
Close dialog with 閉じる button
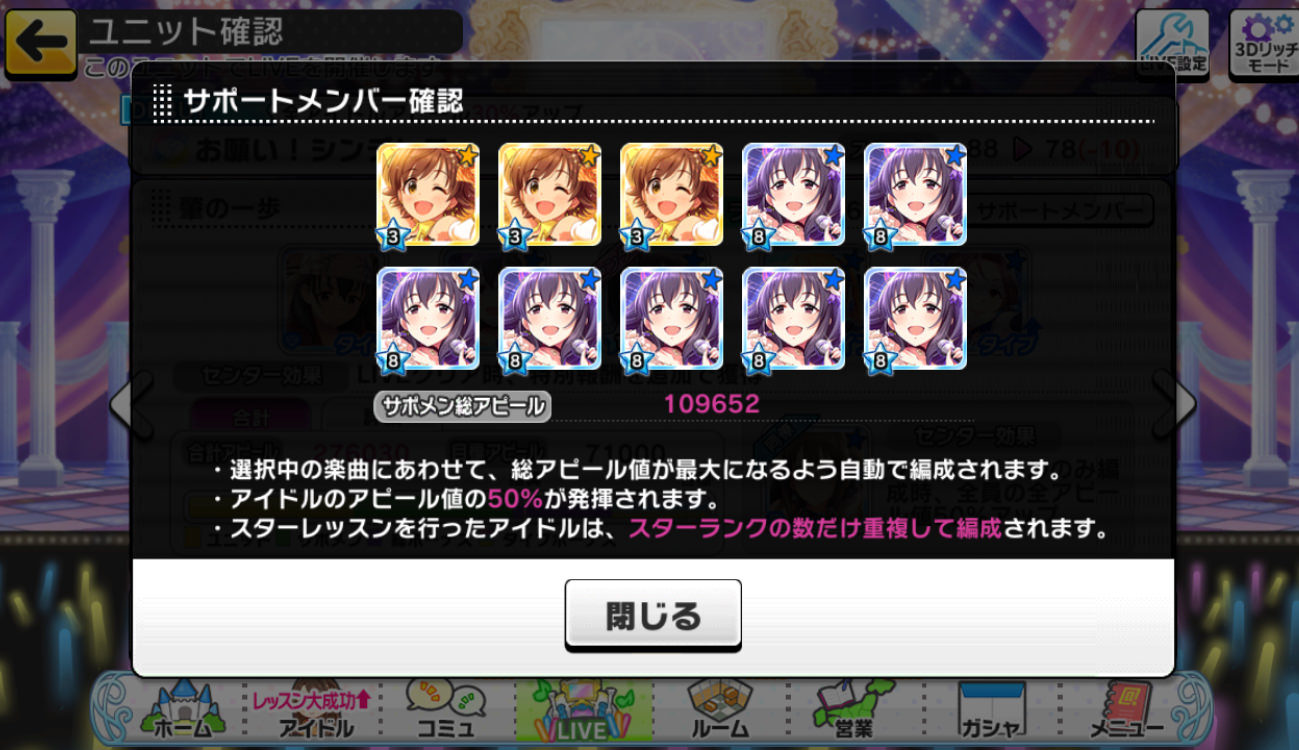[x=653, y=614]
